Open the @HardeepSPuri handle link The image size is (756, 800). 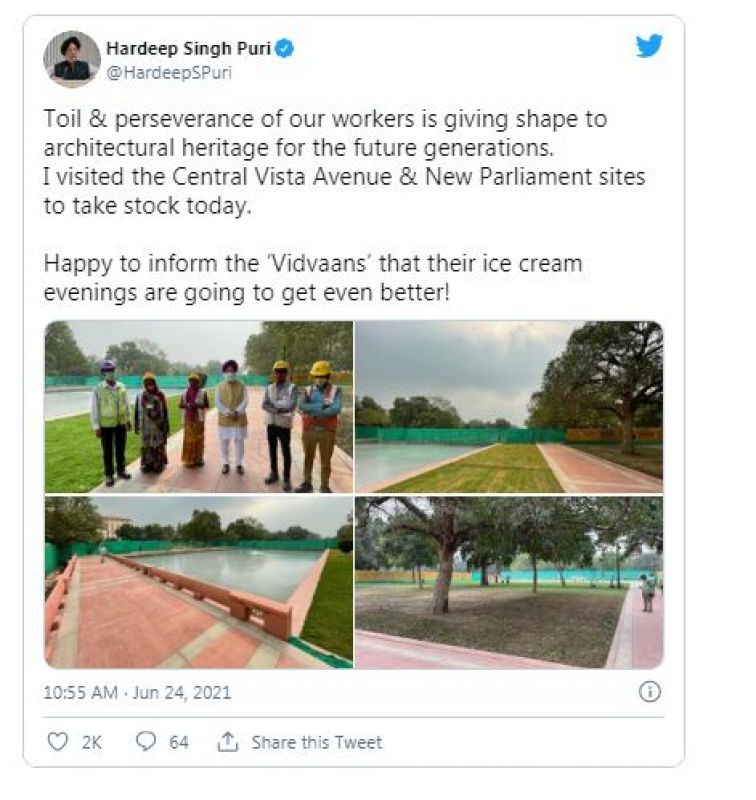click(169, 72)
